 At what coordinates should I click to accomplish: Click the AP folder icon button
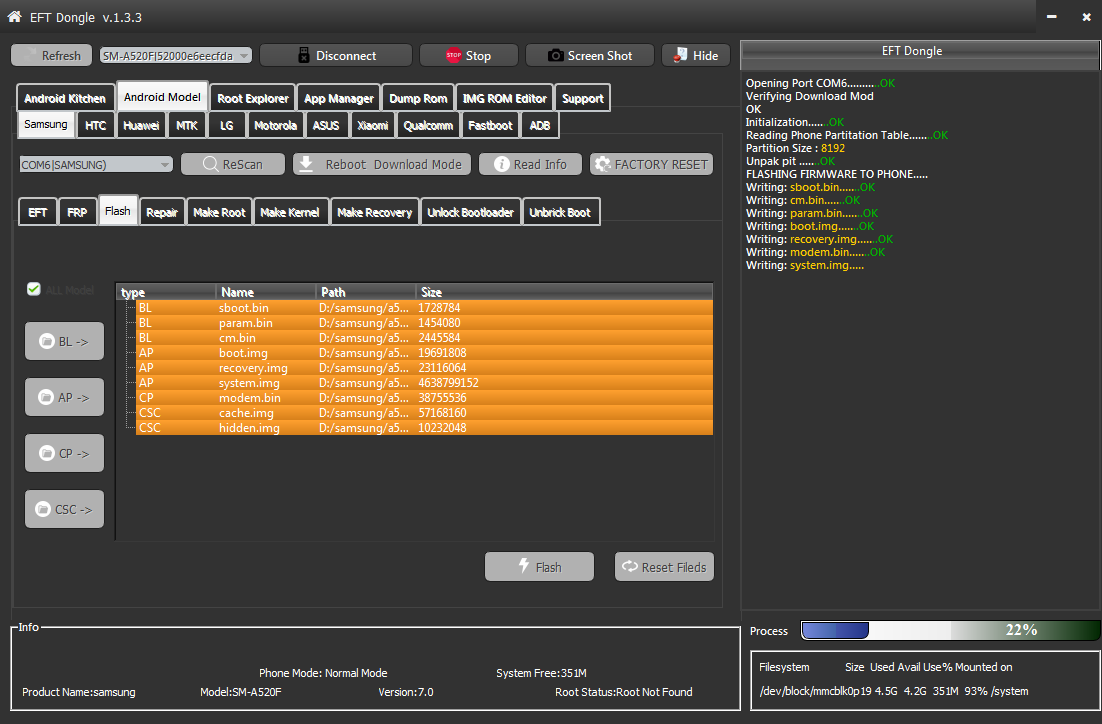pyautogui.click(x=46, y=397)
